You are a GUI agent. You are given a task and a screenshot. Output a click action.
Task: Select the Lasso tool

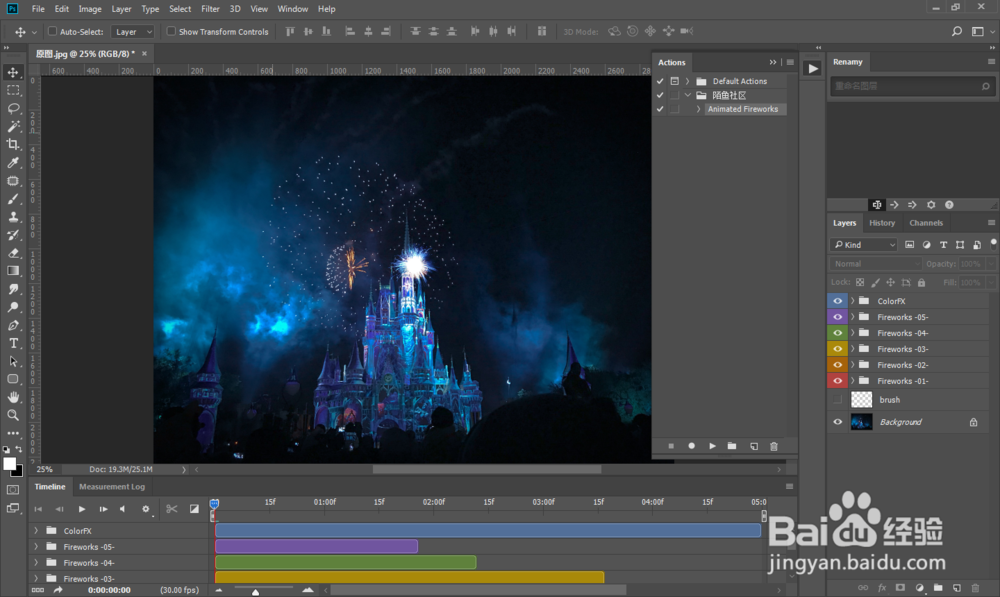[x=14, y=108]
